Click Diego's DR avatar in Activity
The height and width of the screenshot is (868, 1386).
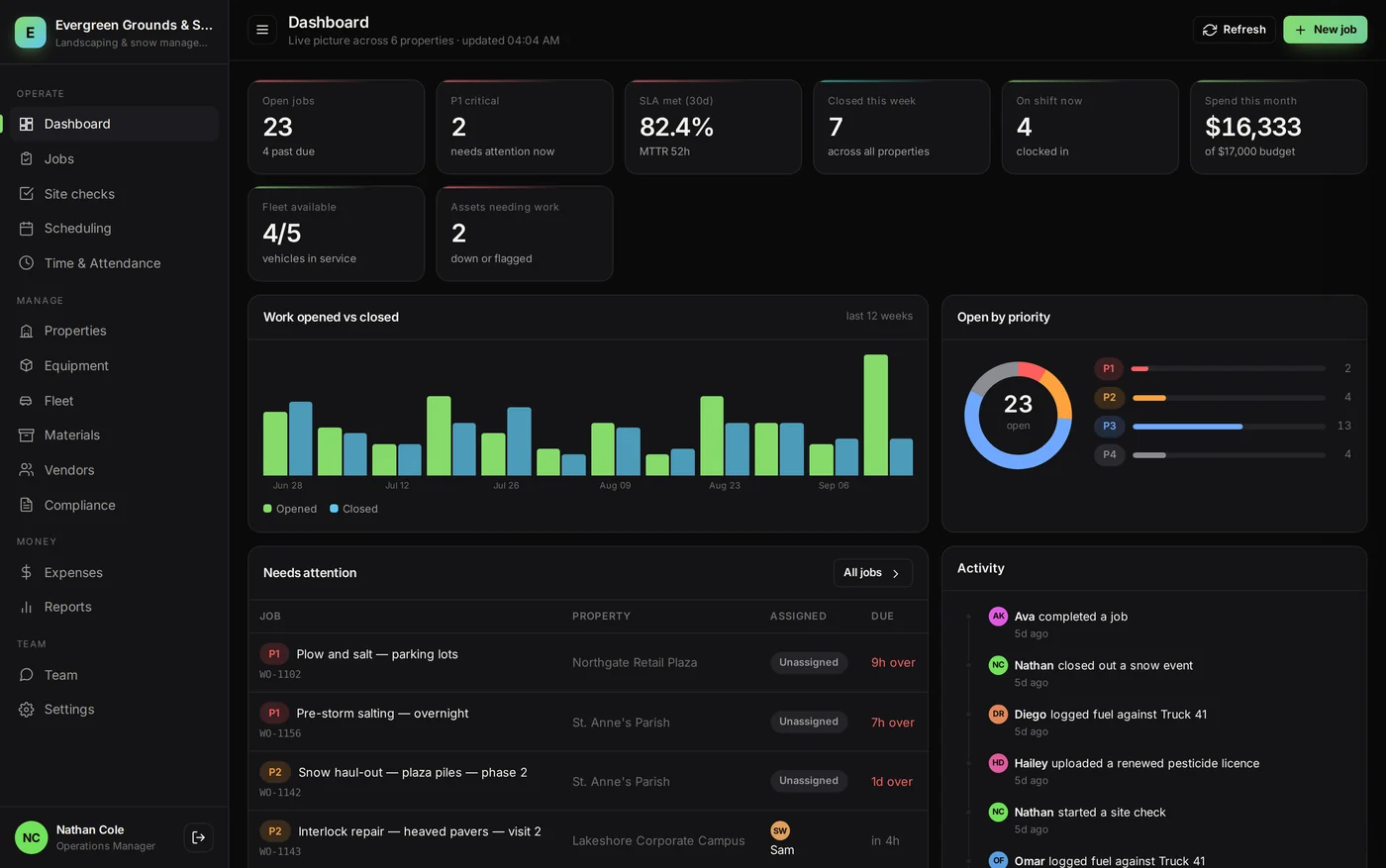[998, 714]
